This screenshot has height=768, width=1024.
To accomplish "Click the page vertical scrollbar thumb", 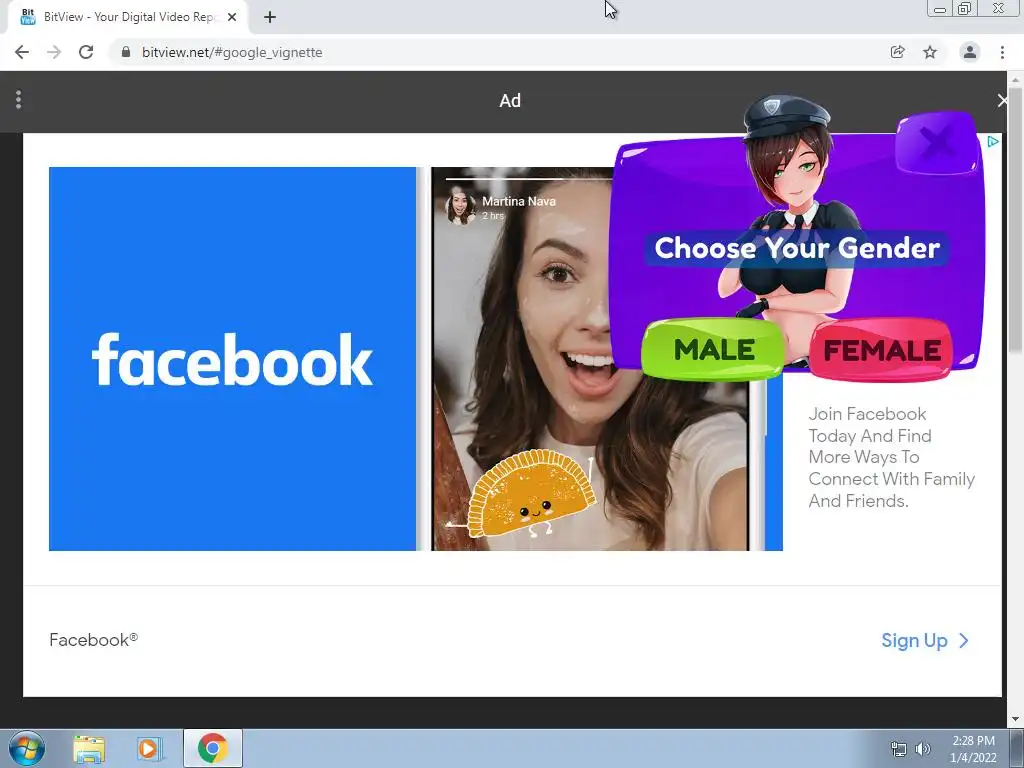I will tap(1016, 222).
